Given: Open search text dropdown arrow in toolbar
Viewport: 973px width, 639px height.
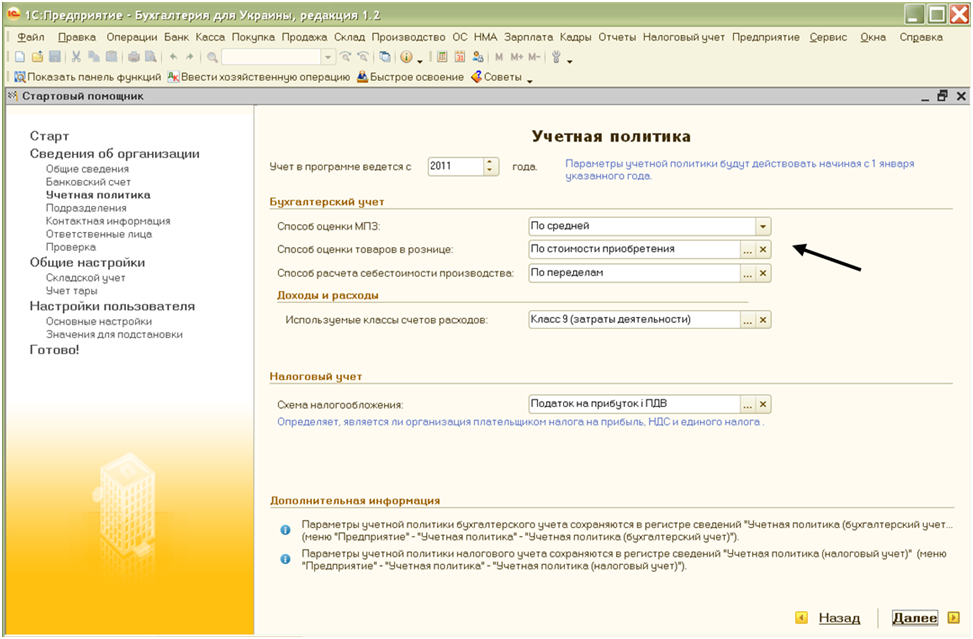Looking at the screenshot, I should [x=328, y=57].
